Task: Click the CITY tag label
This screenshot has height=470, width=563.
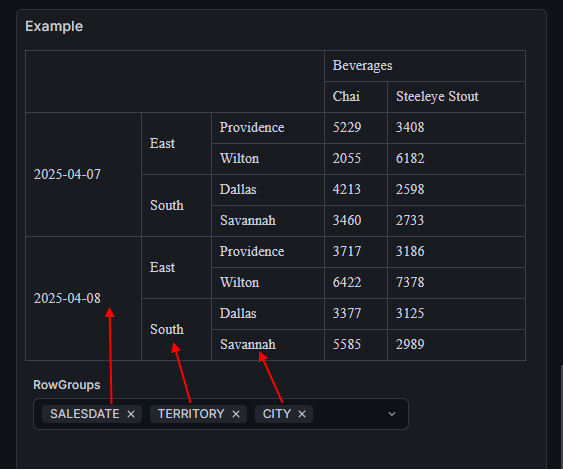Action: click(276, 414)
